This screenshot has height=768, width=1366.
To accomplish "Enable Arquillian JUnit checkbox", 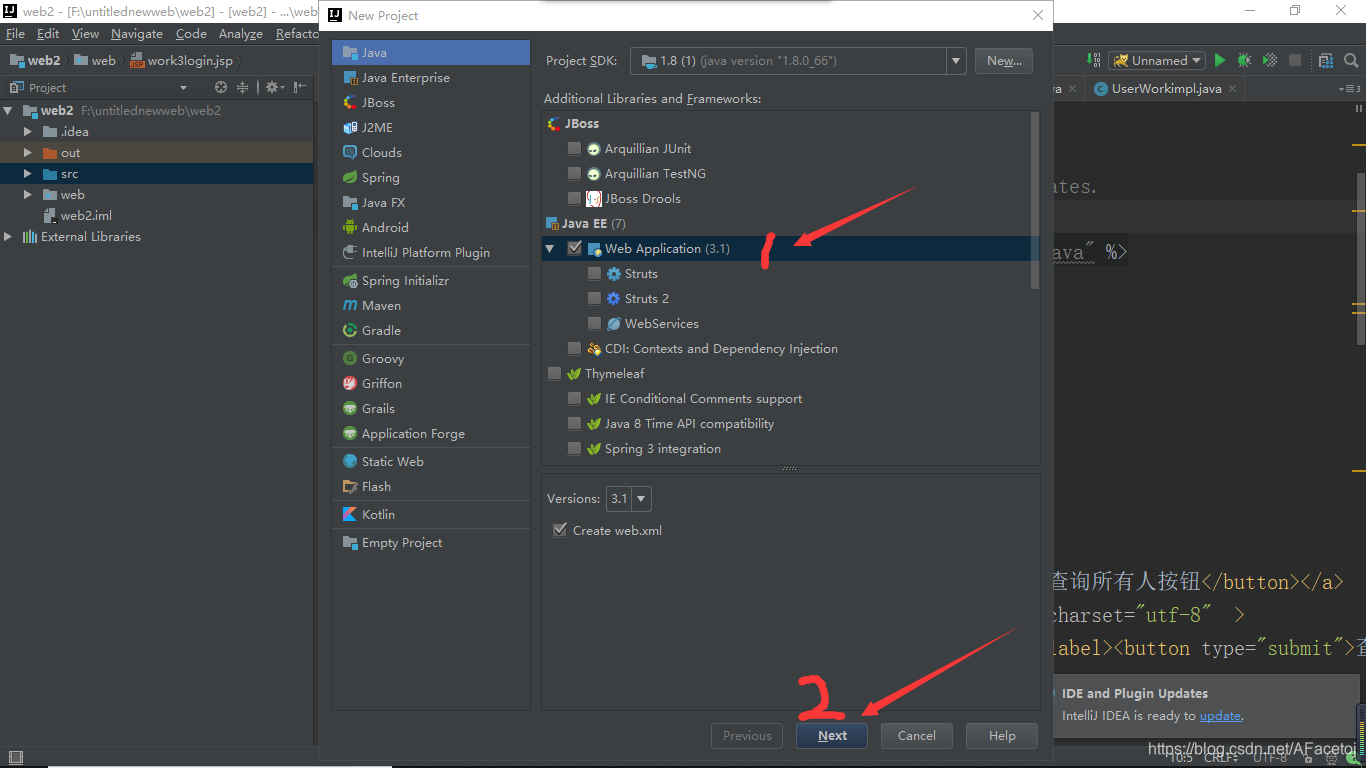I will coord(574,148).
